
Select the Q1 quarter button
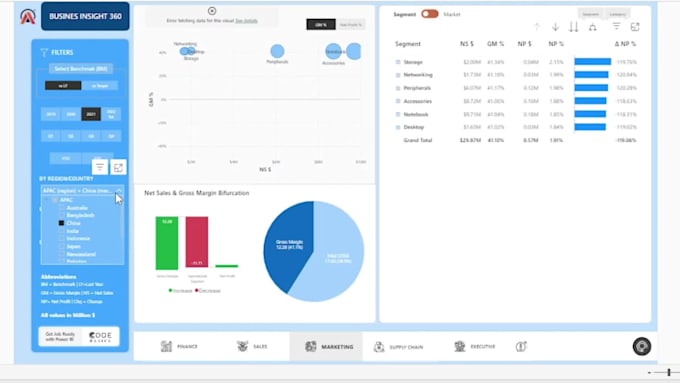point(51,136)
